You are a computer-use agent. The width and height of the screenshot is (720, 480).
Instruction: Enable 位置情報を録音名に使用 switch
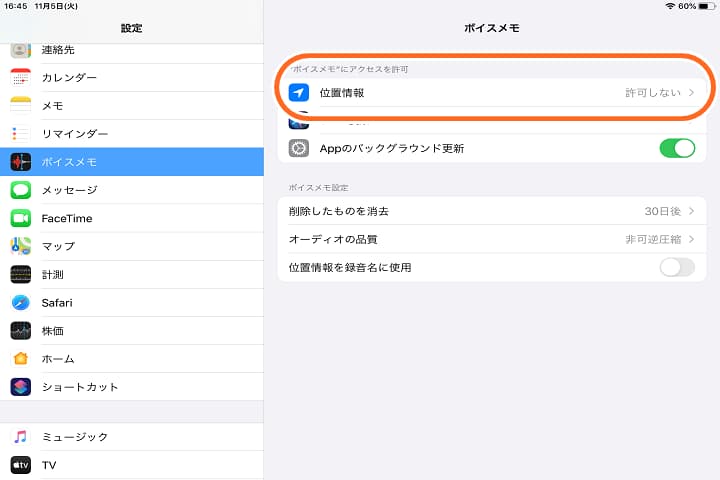pyautogui.click(x=677, y=267)
